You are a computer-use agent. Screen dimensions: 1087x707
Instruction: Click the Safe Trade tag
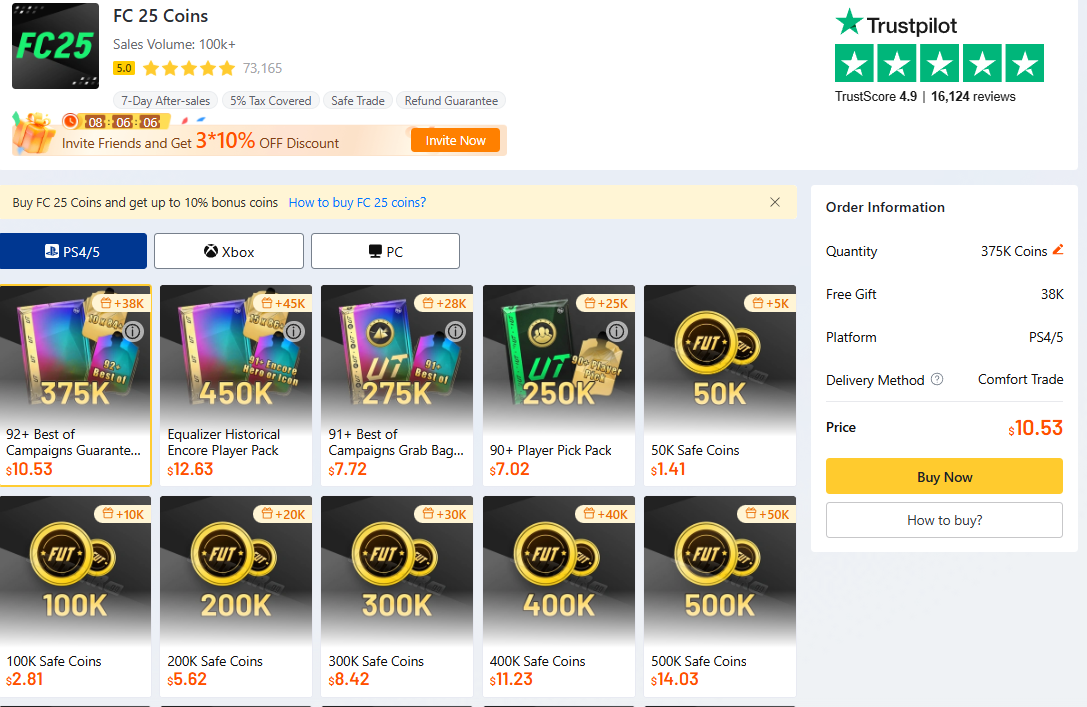point(358,101)
